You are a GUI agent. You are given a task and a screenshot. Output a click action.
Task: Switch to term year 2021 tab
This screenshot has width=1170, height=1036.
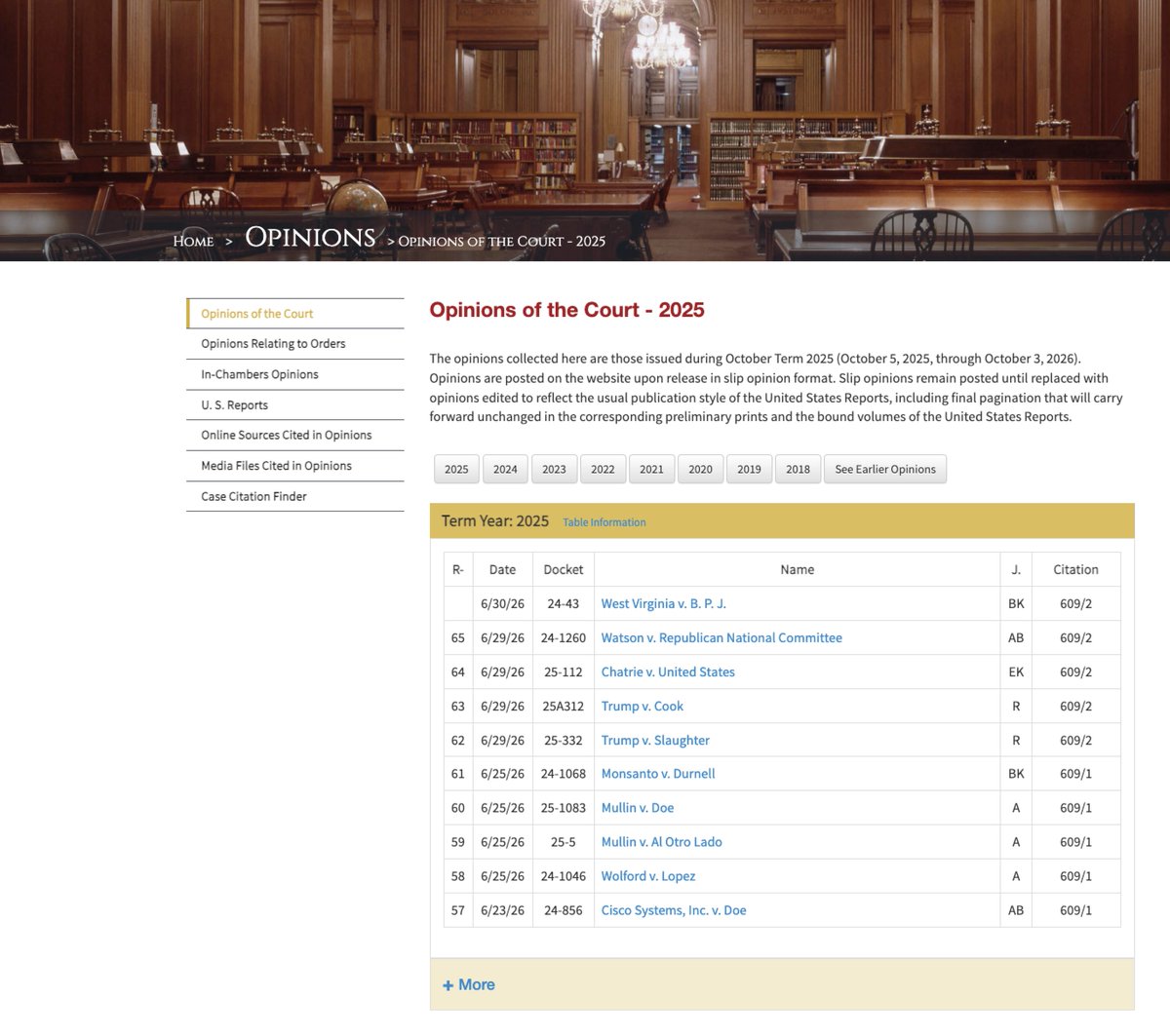pyautogui.click(x=651, y=469)
